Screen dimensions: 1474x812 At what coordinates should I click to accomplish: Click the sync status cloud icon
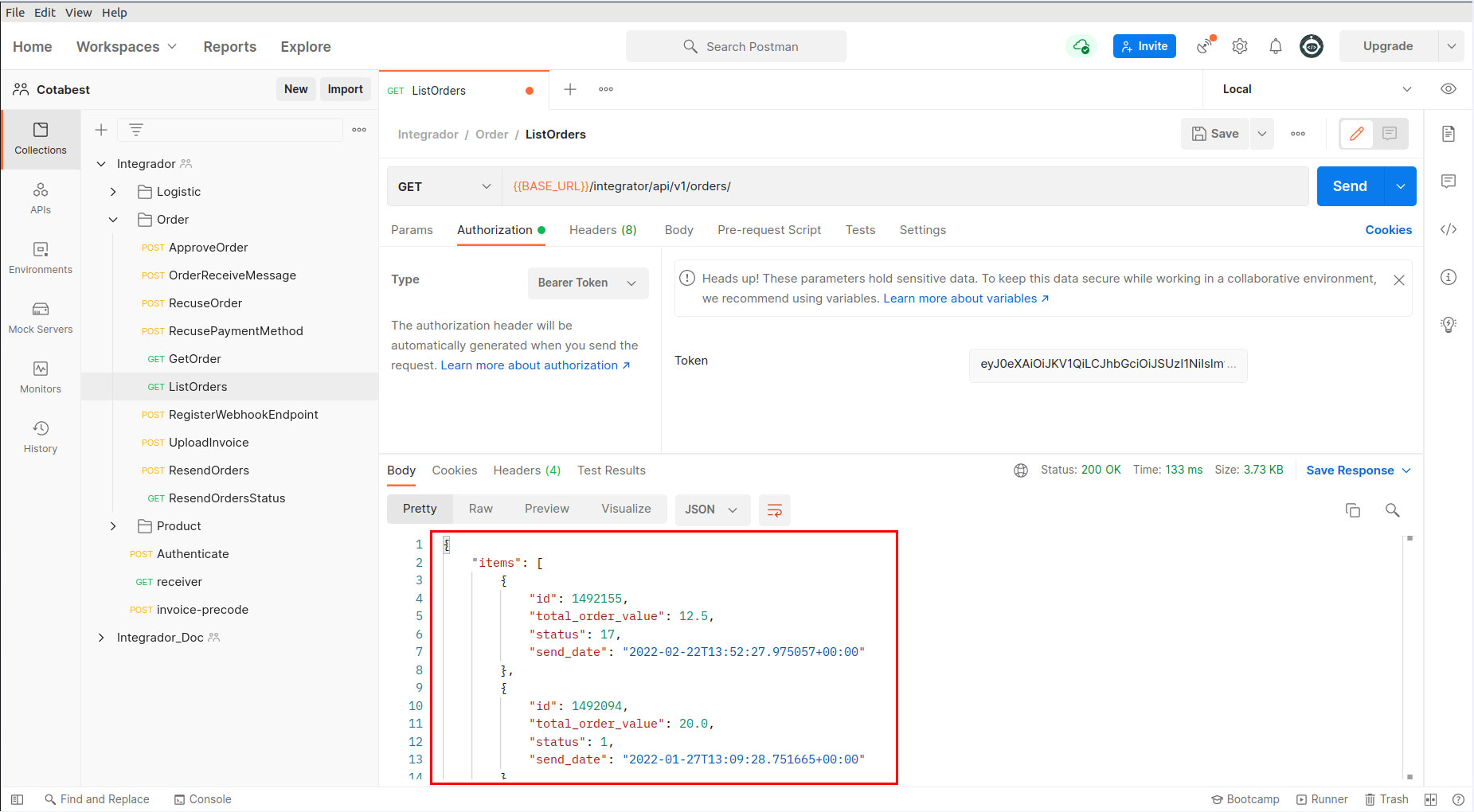click(1081, 46)
